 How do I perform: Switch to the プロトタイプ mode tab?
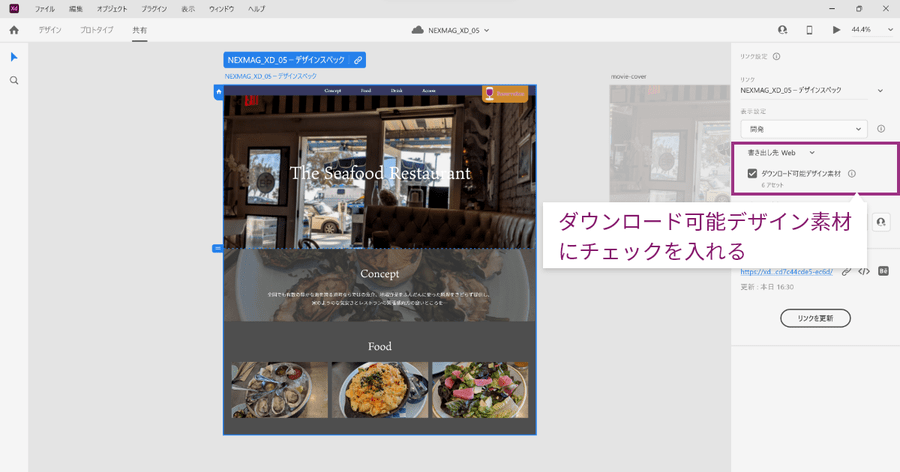click(x=96, y=30)
